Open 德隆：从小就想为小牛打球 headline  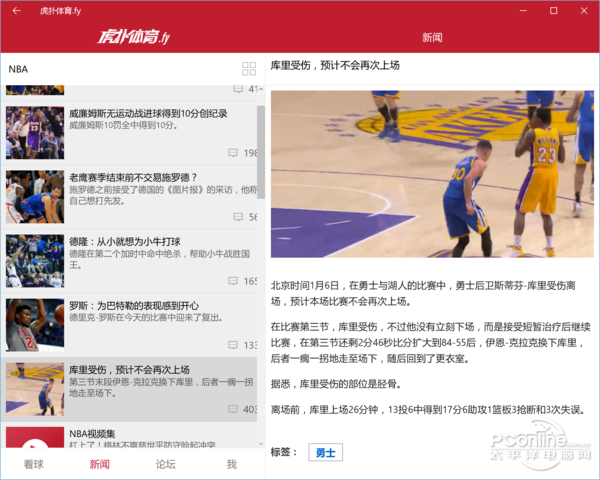pos(125,241)
